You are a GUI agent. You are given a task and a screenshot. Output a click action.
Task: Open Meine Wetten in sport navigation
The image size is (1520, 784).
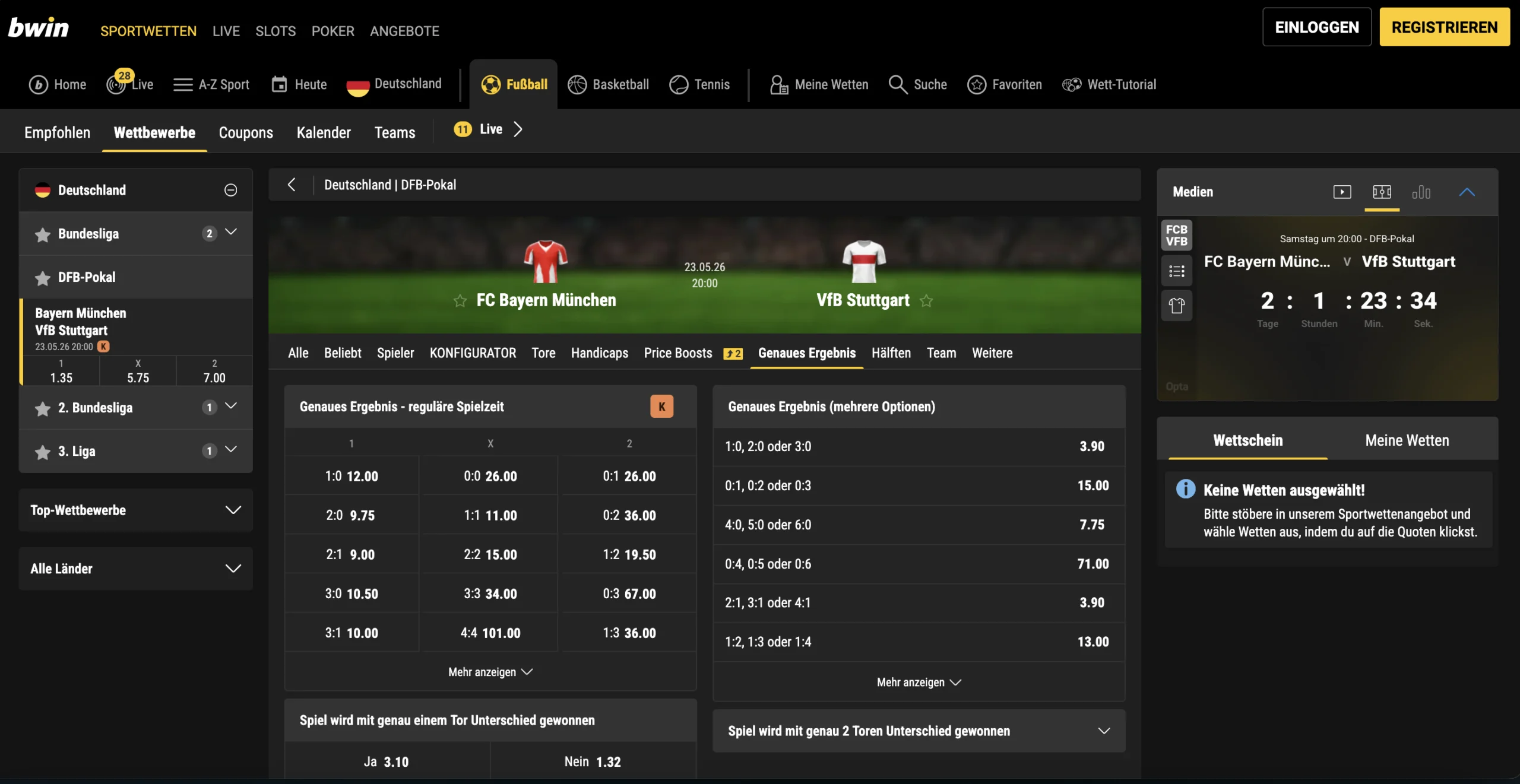tap(819, 85)
